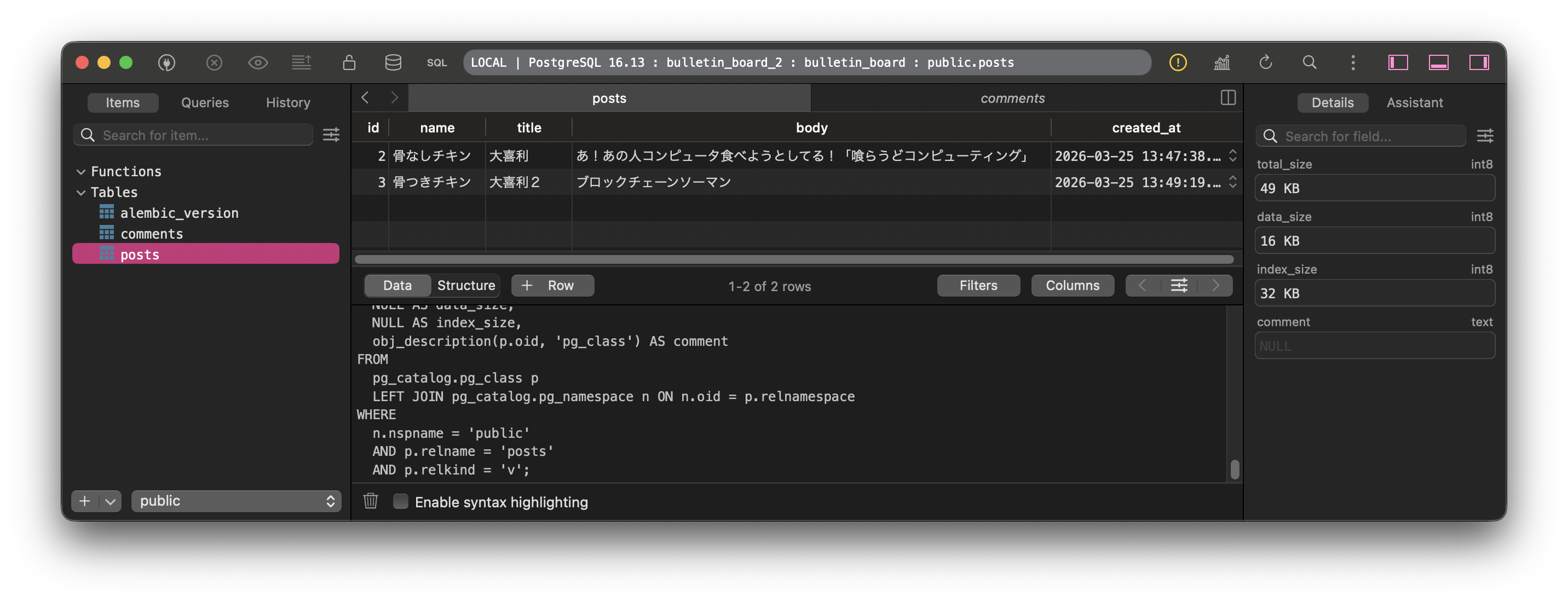Screen dimensions: 1568x602
Task: Open the database switcher icon
Action: click(393, 62)
